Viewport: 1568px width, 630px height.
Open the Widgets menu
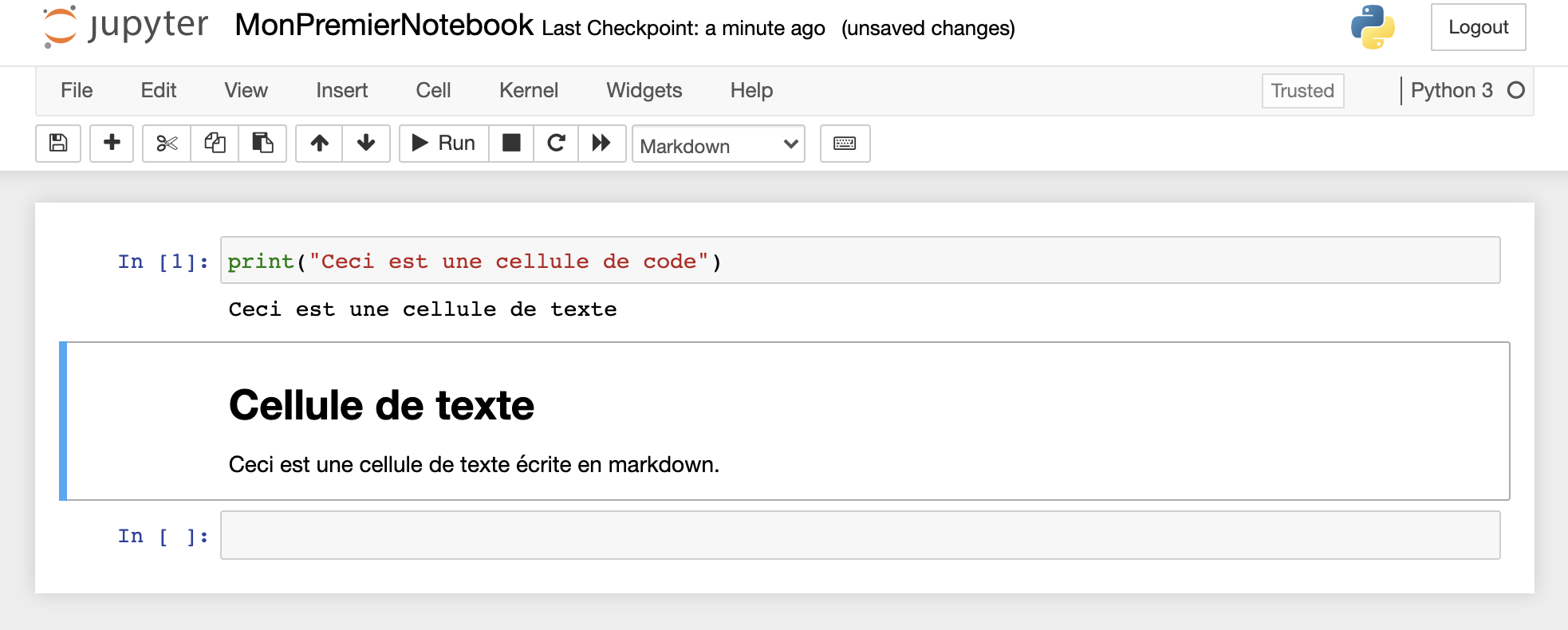pyautogui.click(x=644, y=90)
